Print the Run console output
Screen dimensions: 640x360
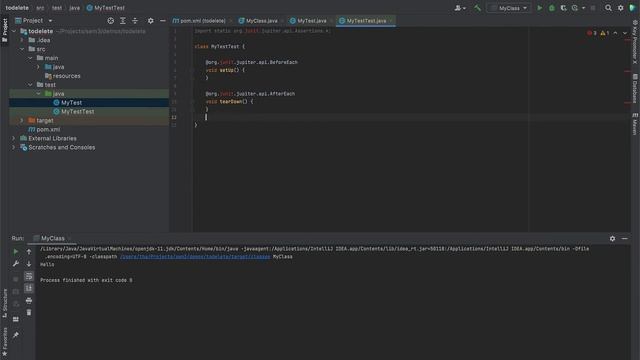[x=29, y=301]
